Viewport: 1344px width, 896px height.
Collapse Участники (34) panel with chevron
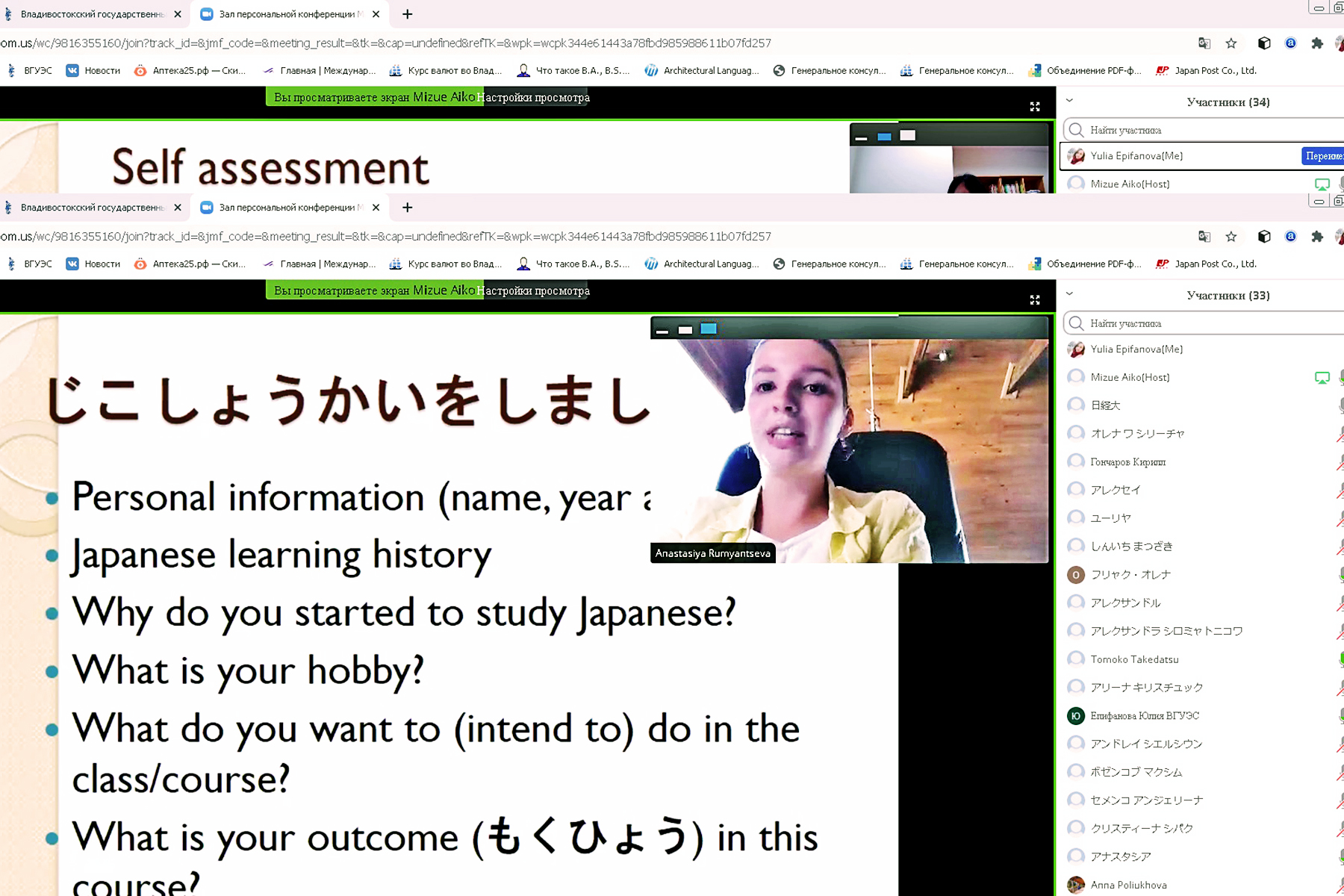click(1069, 100)
